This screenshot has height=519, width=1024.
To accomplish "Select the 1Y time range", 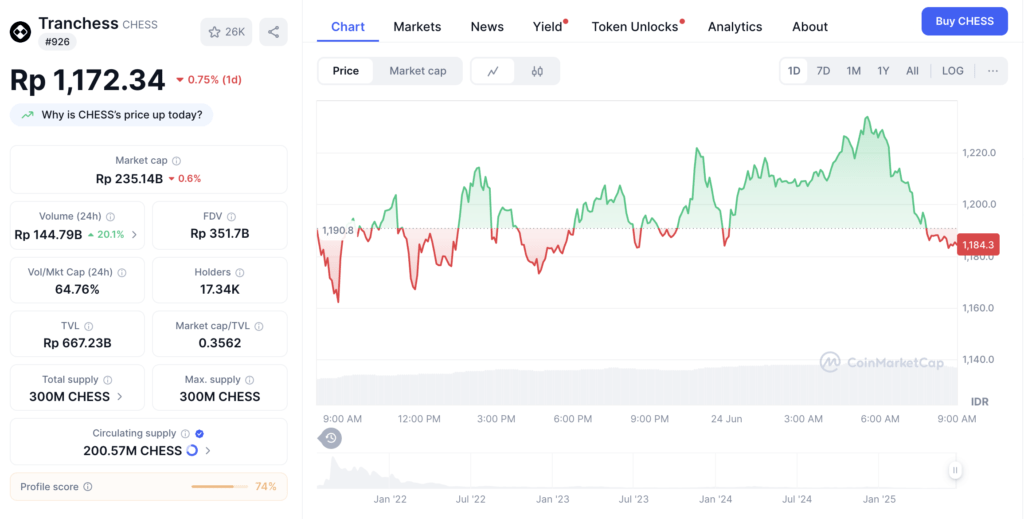I will coord(883,71).
